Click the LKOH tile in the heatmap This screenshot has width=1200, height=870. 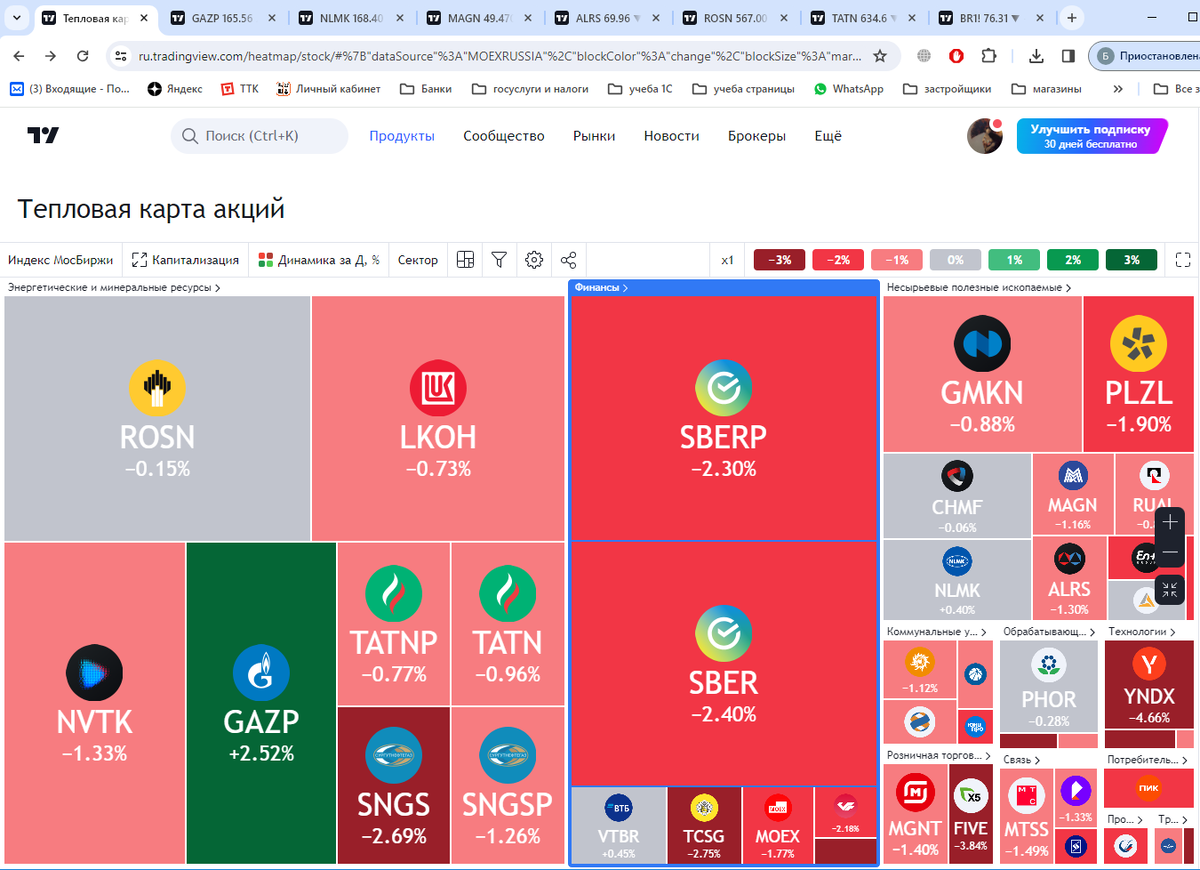pos(438,419)
